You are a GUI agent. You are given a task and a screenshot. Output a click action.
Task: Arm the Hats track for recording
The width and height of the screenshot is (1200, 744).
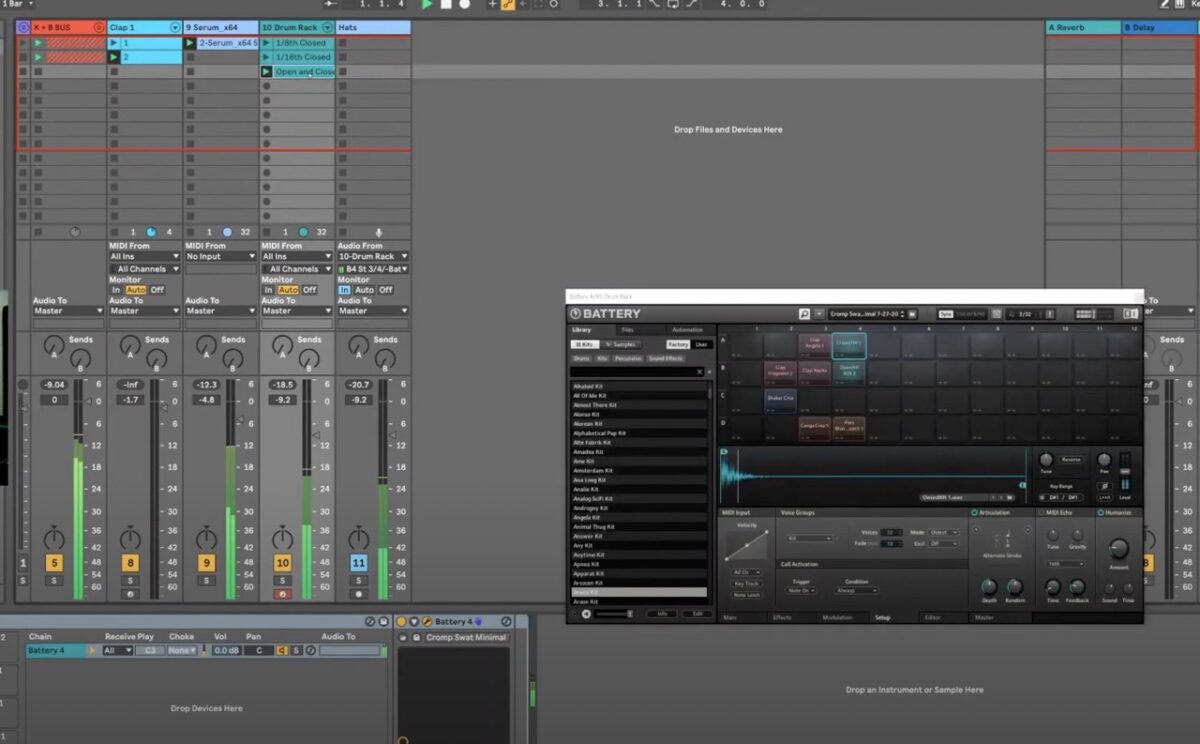(x=358, y=594)
